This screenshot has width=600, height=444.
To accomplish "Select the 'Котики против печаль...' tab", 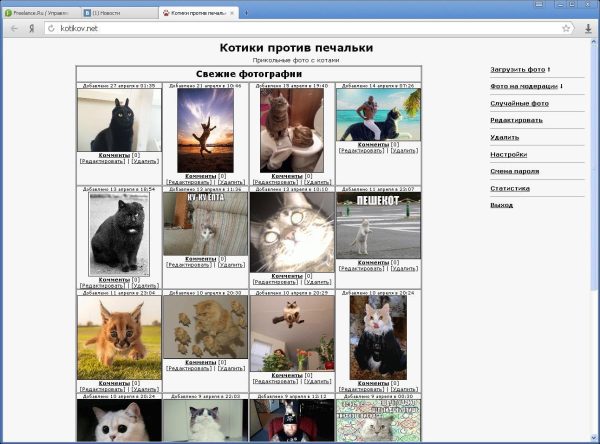I will coord(199,13).
